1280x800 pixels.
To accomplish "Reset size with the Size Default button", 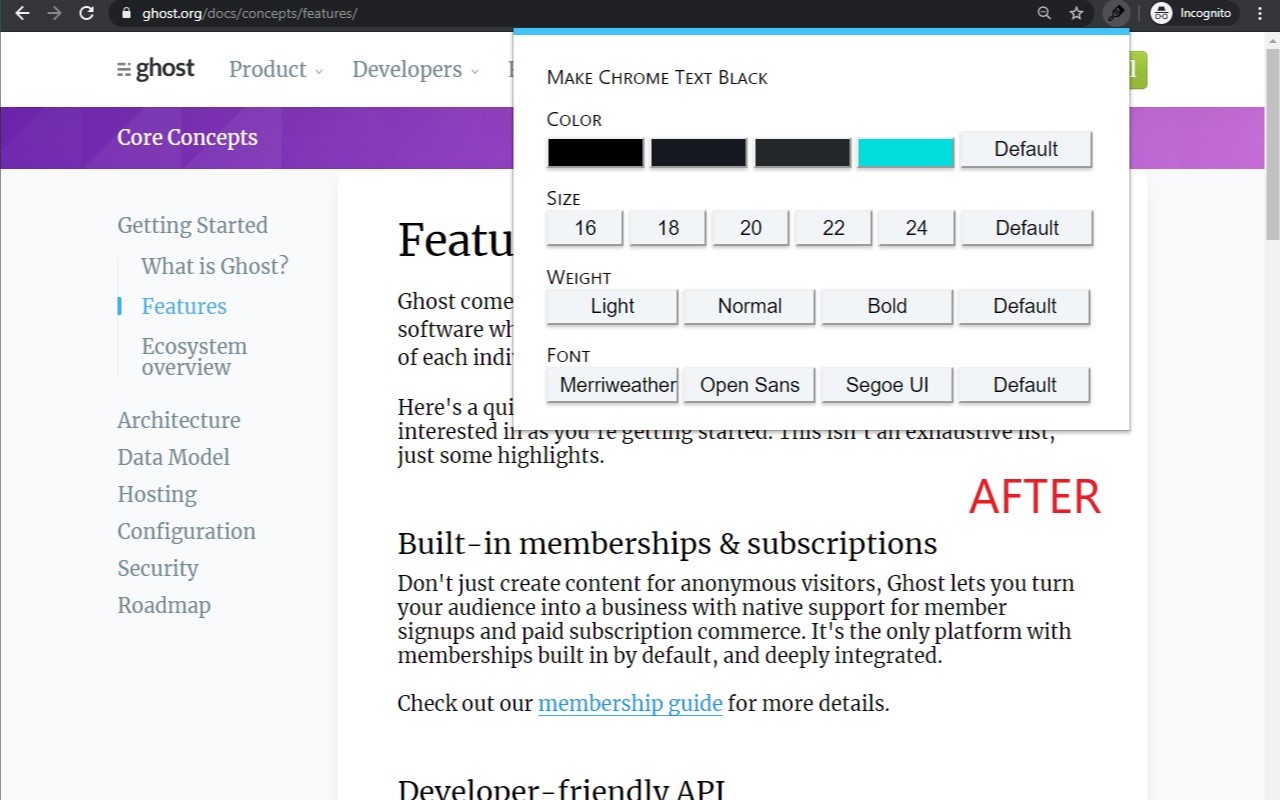I will tap(1027, 228).
